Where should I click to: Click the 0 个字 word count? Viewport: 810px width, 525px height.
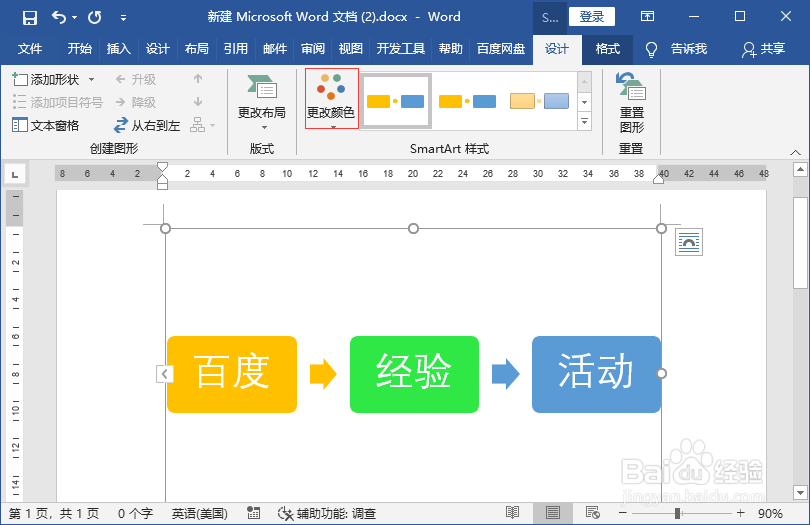[135, 513]
